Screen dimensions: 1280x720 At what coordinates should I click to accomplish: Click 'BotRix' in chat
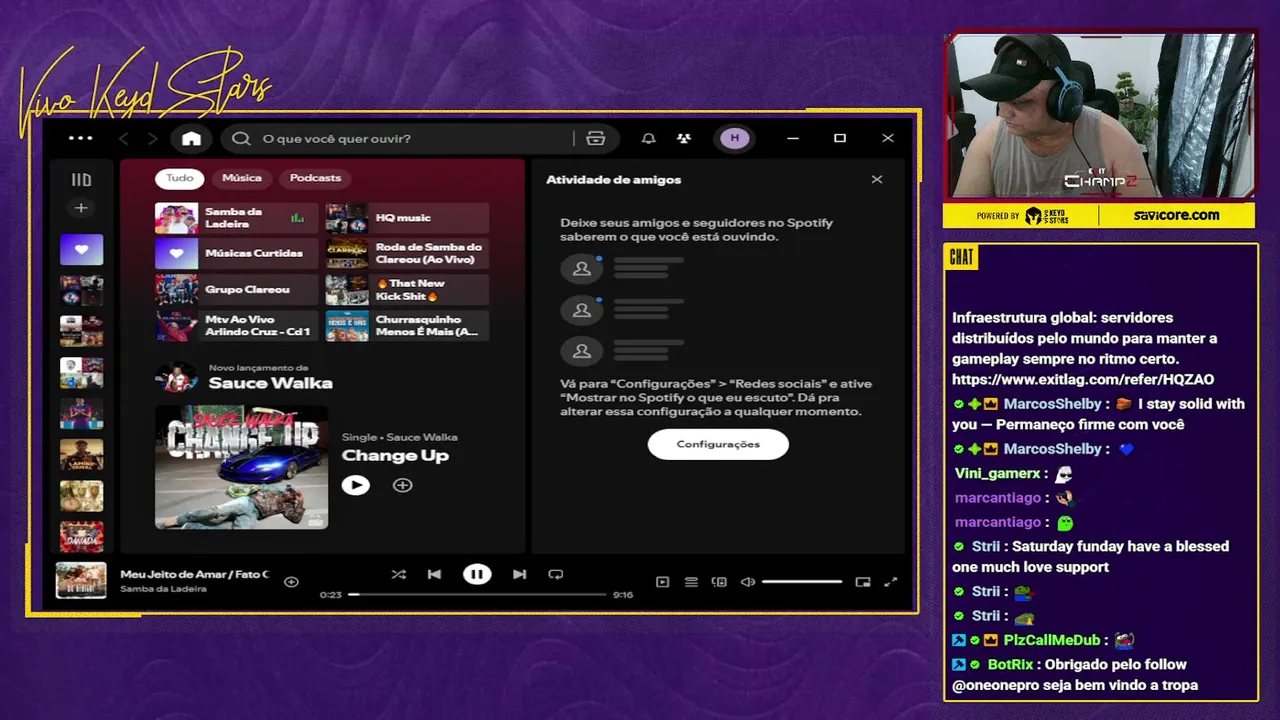click(1010, 664)
